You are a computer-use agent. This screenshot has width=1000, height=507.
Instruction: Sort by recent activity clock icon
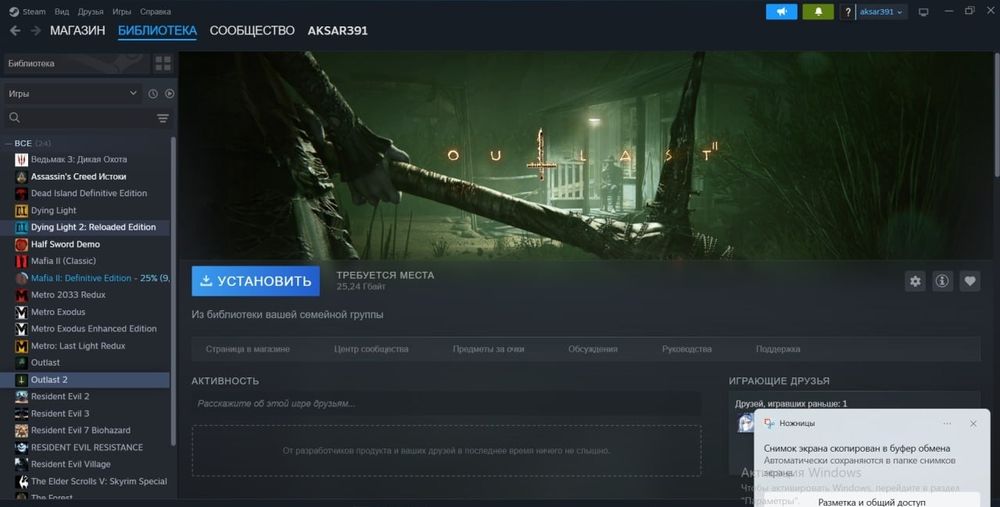[153, 93]
